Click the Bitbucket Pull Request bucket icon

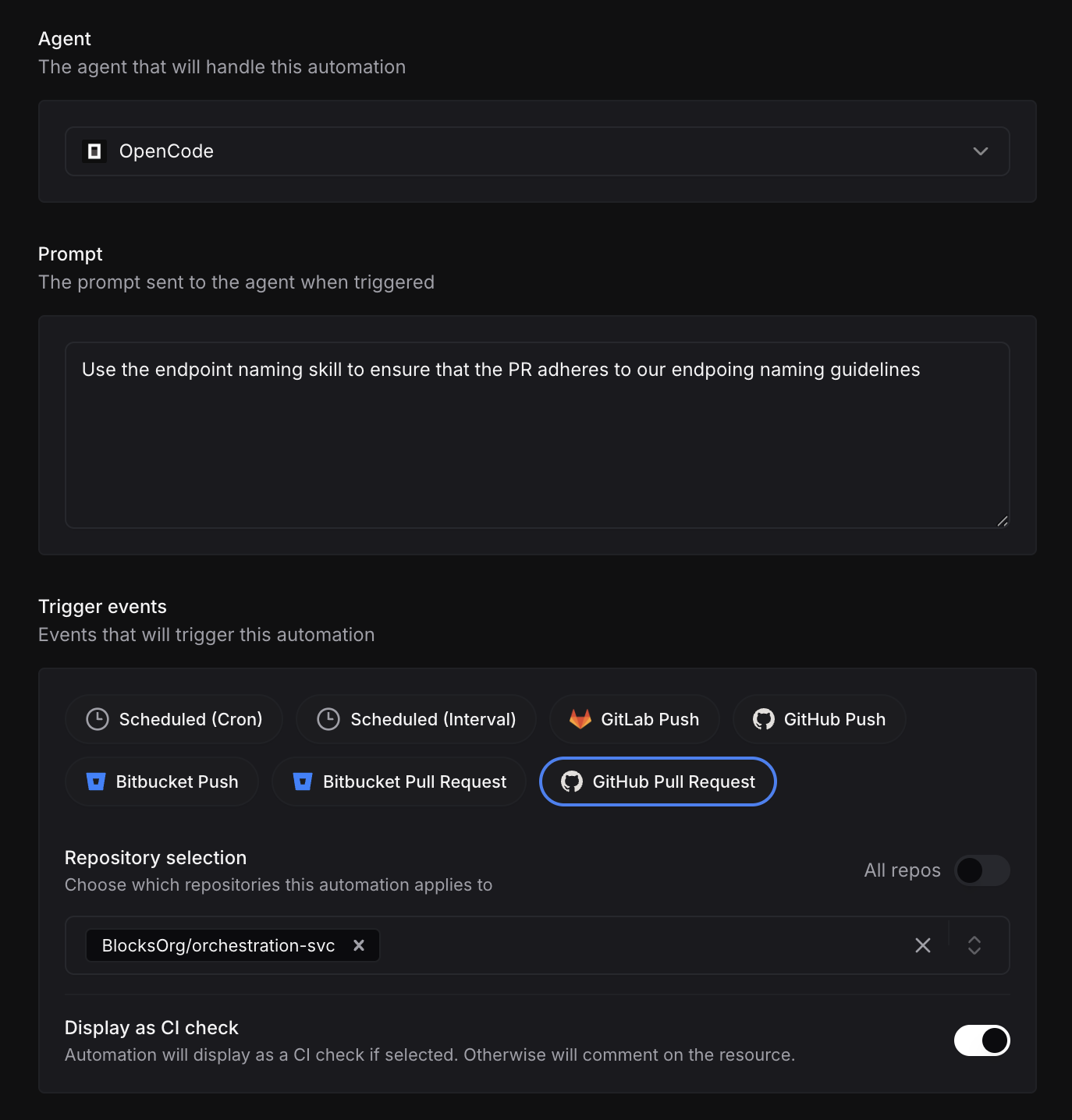(303, 782)
